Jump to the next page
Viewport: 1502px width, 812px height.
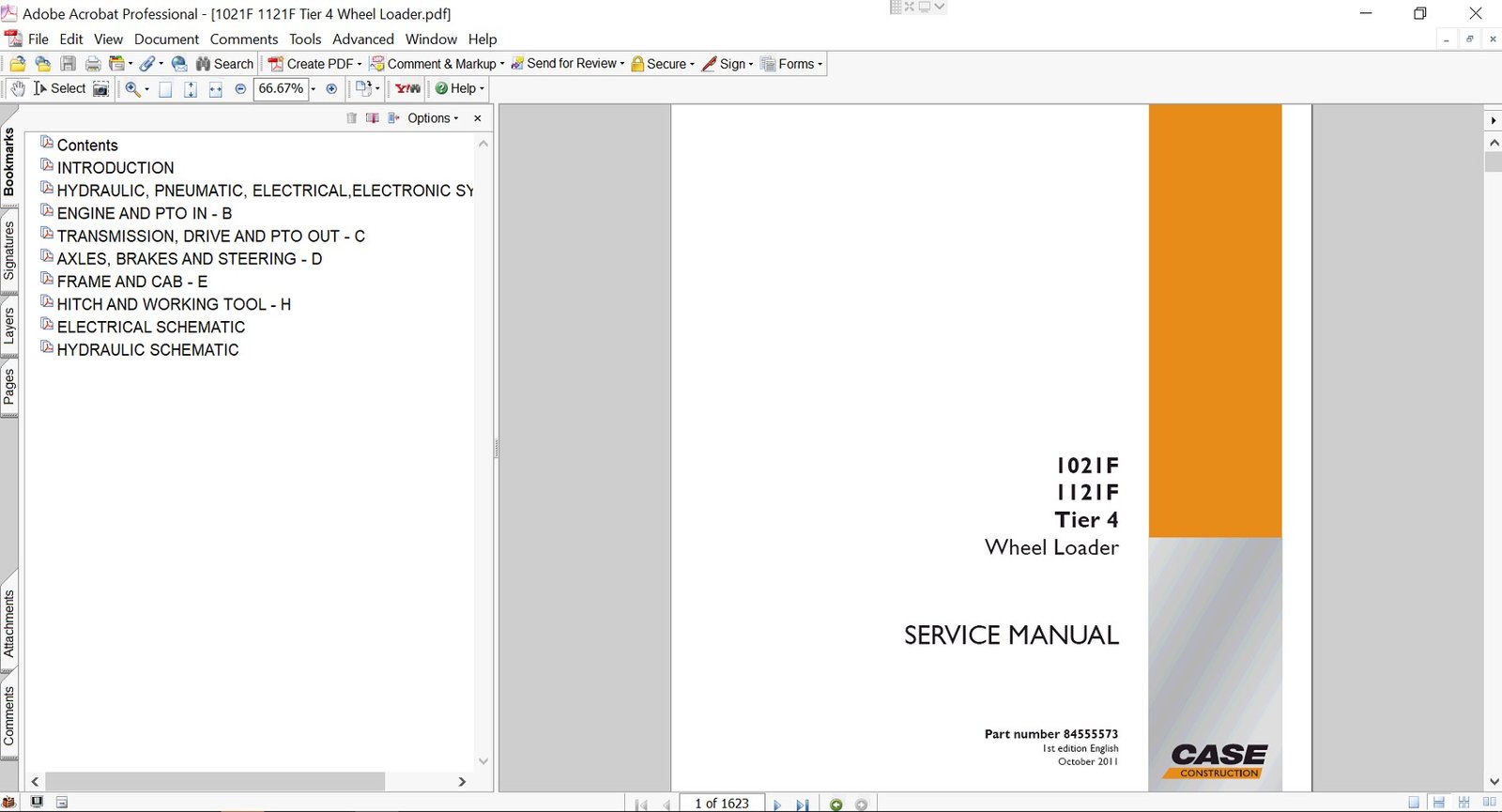tap(776, 804)
